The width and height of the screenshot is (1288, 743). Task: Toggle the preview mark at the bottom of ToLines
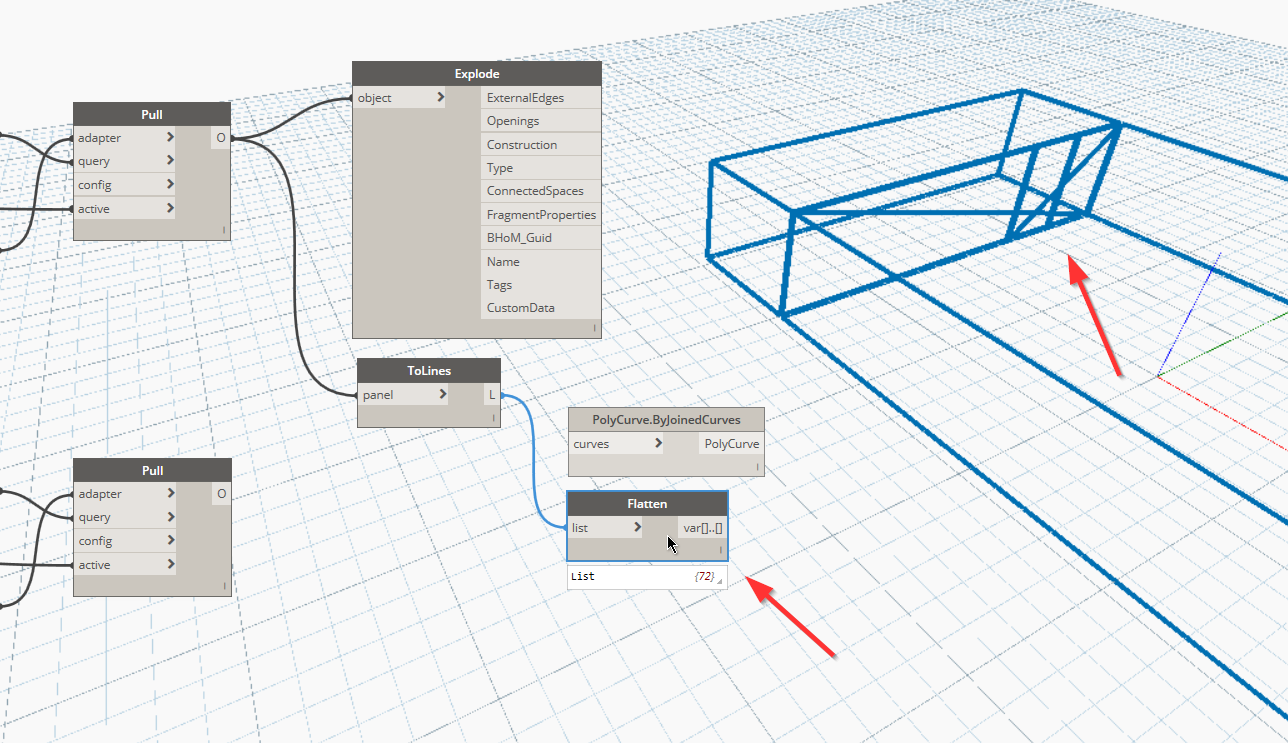click(x=494, y=416)
